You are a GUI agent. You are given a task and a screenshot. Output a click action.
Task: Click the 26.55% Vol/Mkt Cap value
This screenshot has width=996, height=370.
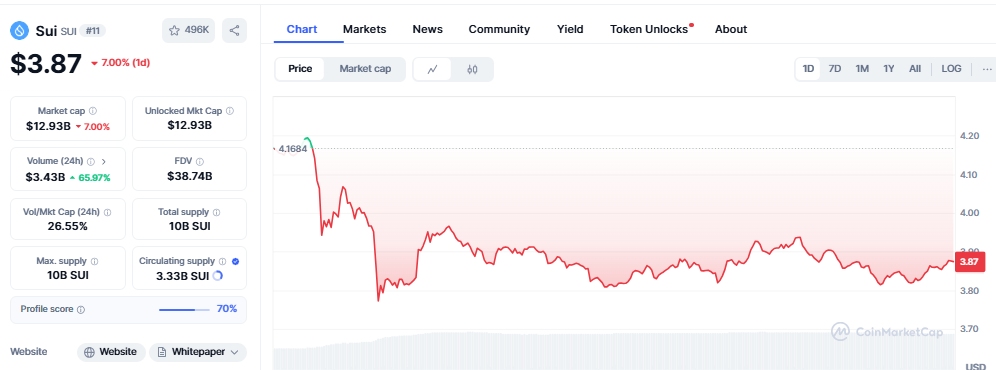coord(67,226)
